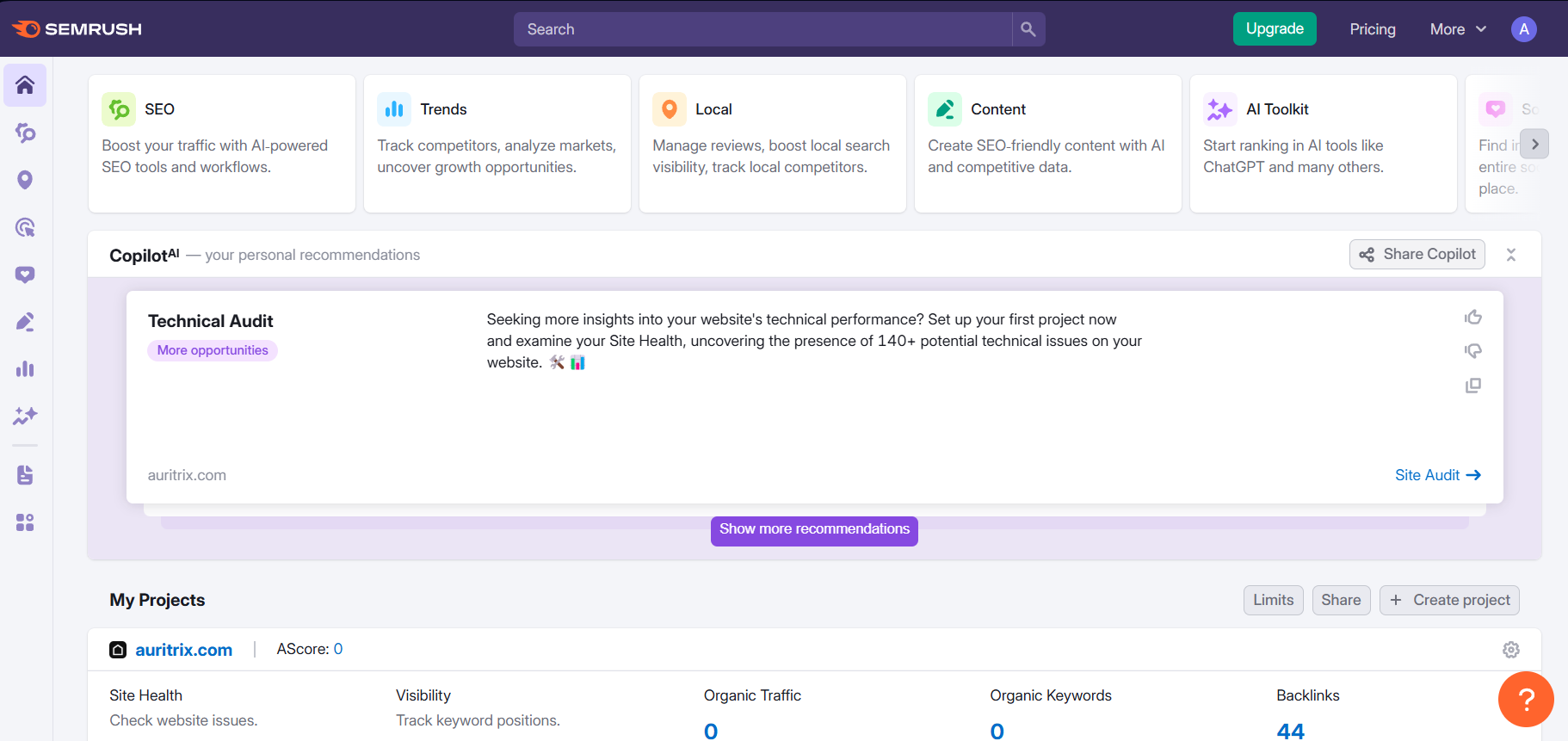The image size is (1568, 741).
Task: Click auritrix.com text in Copilot card
Action: pos(187,475)
